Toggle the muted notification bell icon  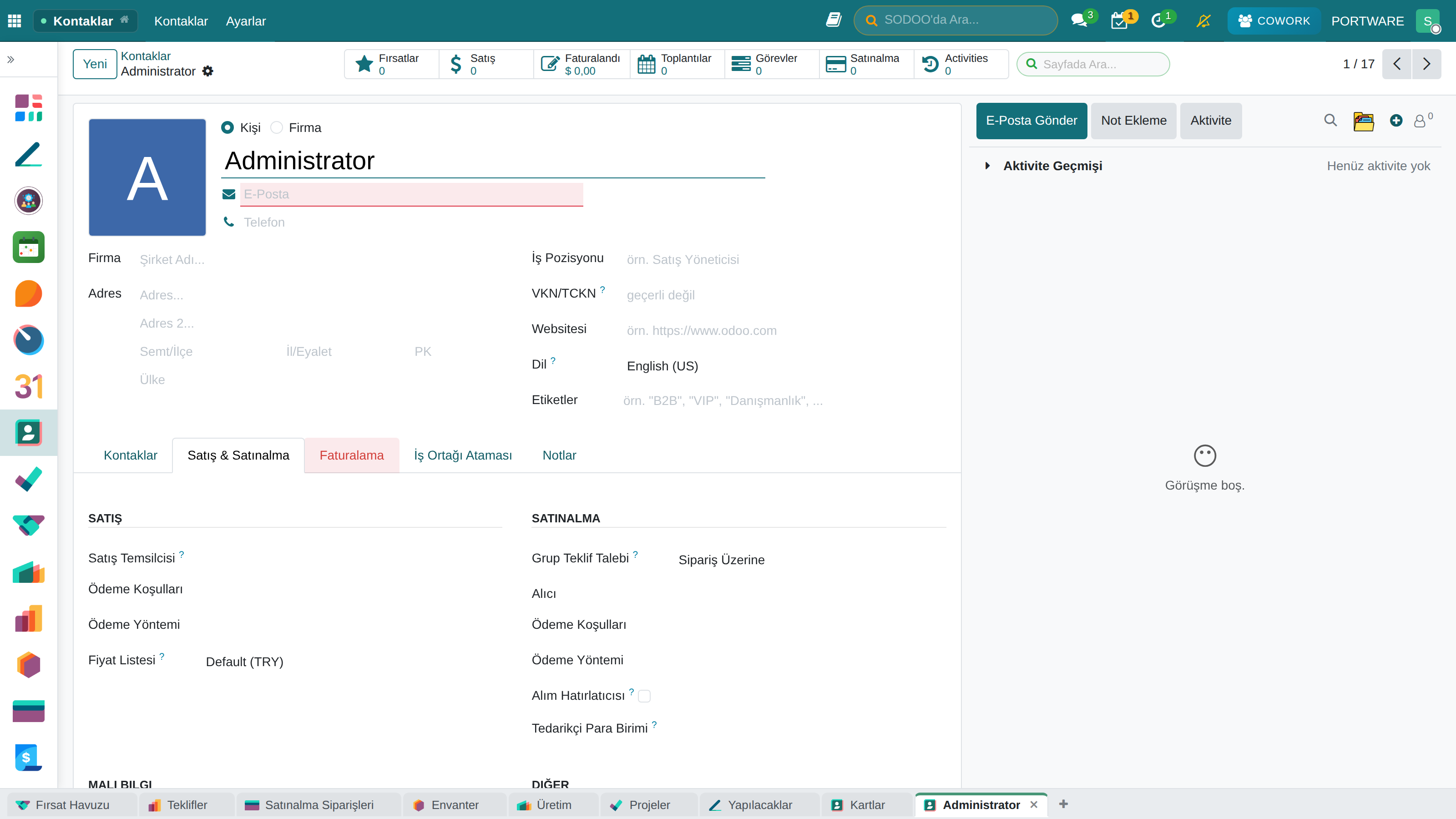tap(1203, 21)
